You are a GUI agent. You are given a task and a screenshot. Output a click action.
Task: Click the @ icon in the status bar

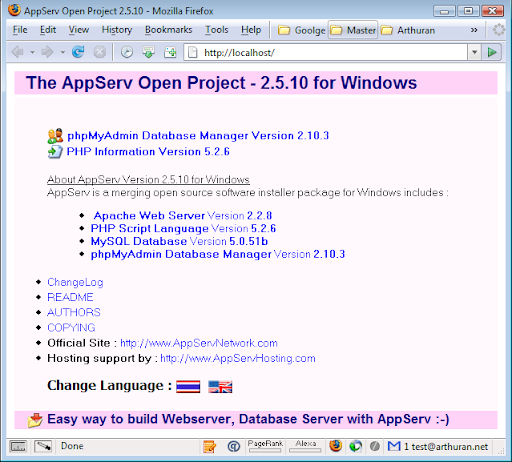pos(234,446)
